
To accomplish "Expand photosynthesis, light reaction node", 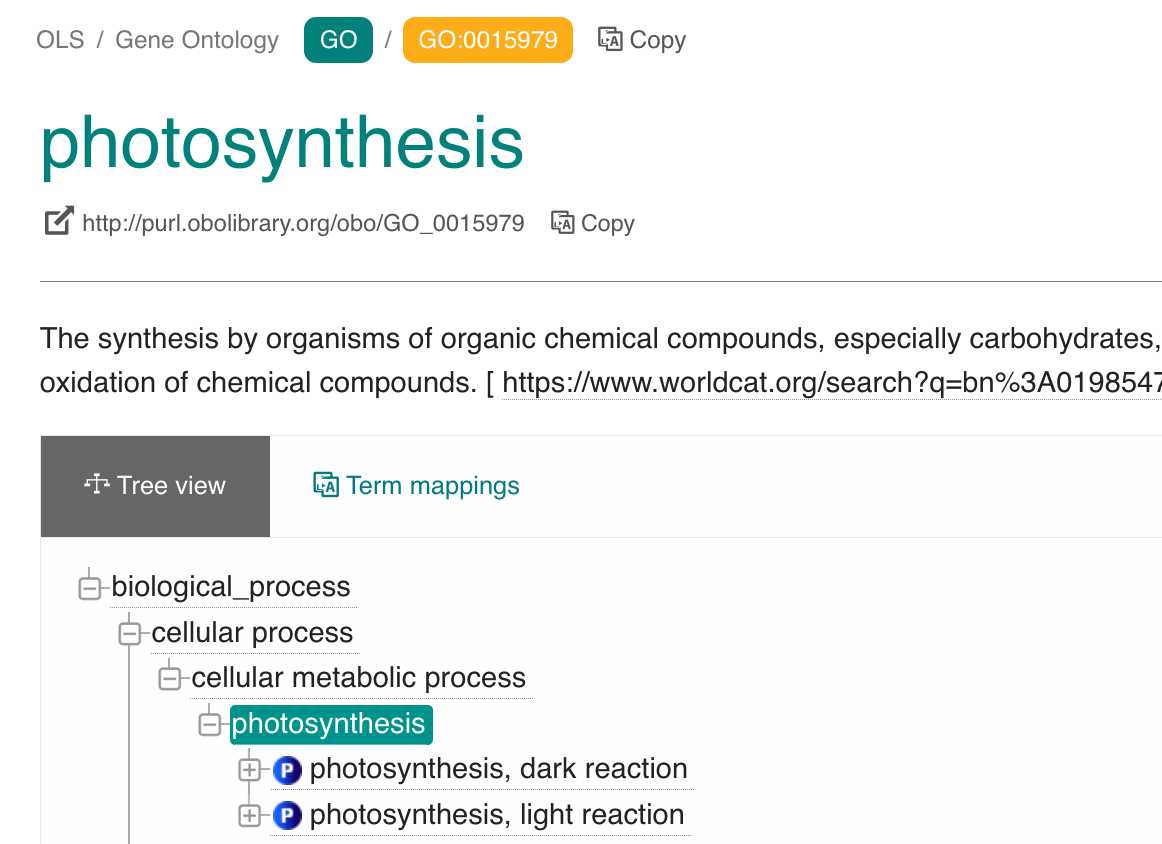I will (x=250, y=816).
